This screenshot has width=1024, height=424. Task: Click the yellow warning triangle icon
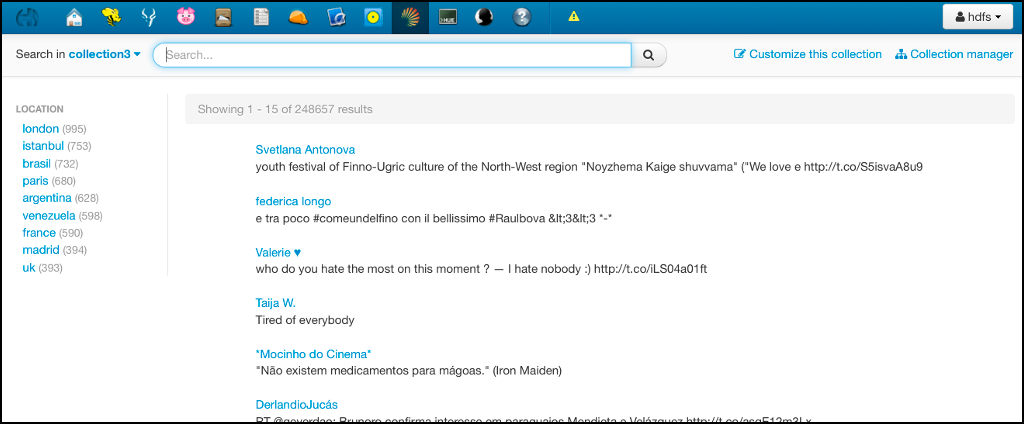pos(573,17)
